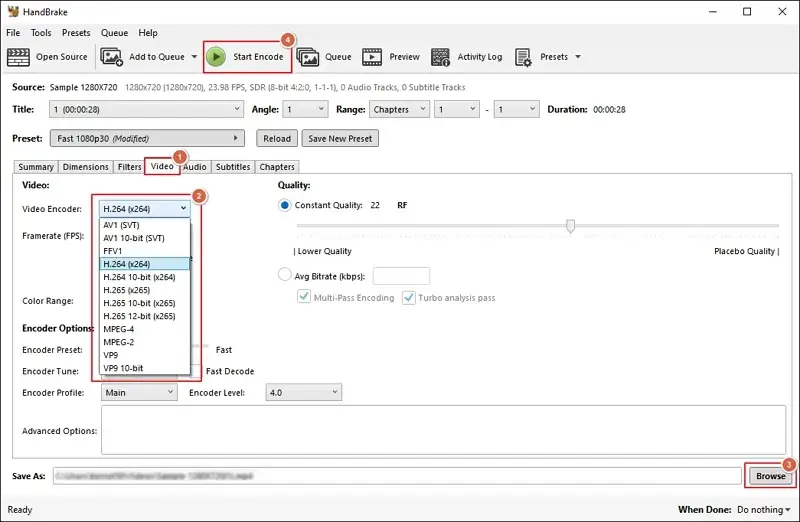Select H.265 10-bit (x265) option
Viewport: 800px width, 522px height.
pyautogui.click(x=145, y=303)
